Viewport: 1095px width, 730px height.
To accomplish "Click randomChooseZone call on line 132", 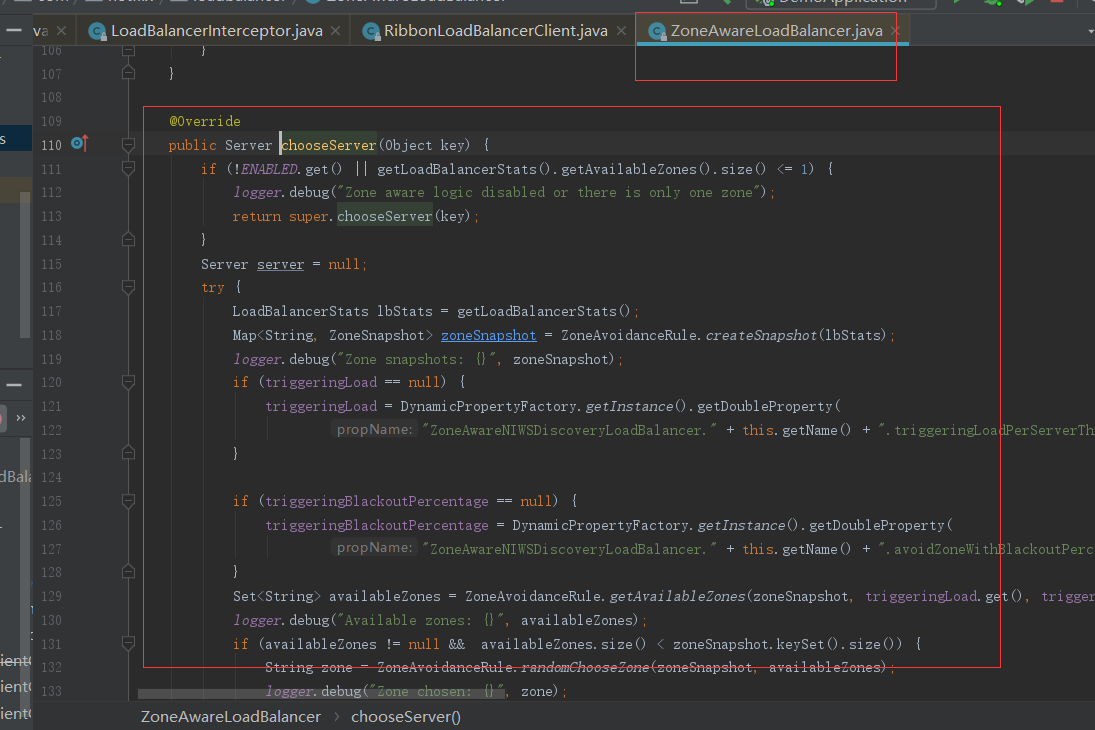I will (x=585, y=668).
